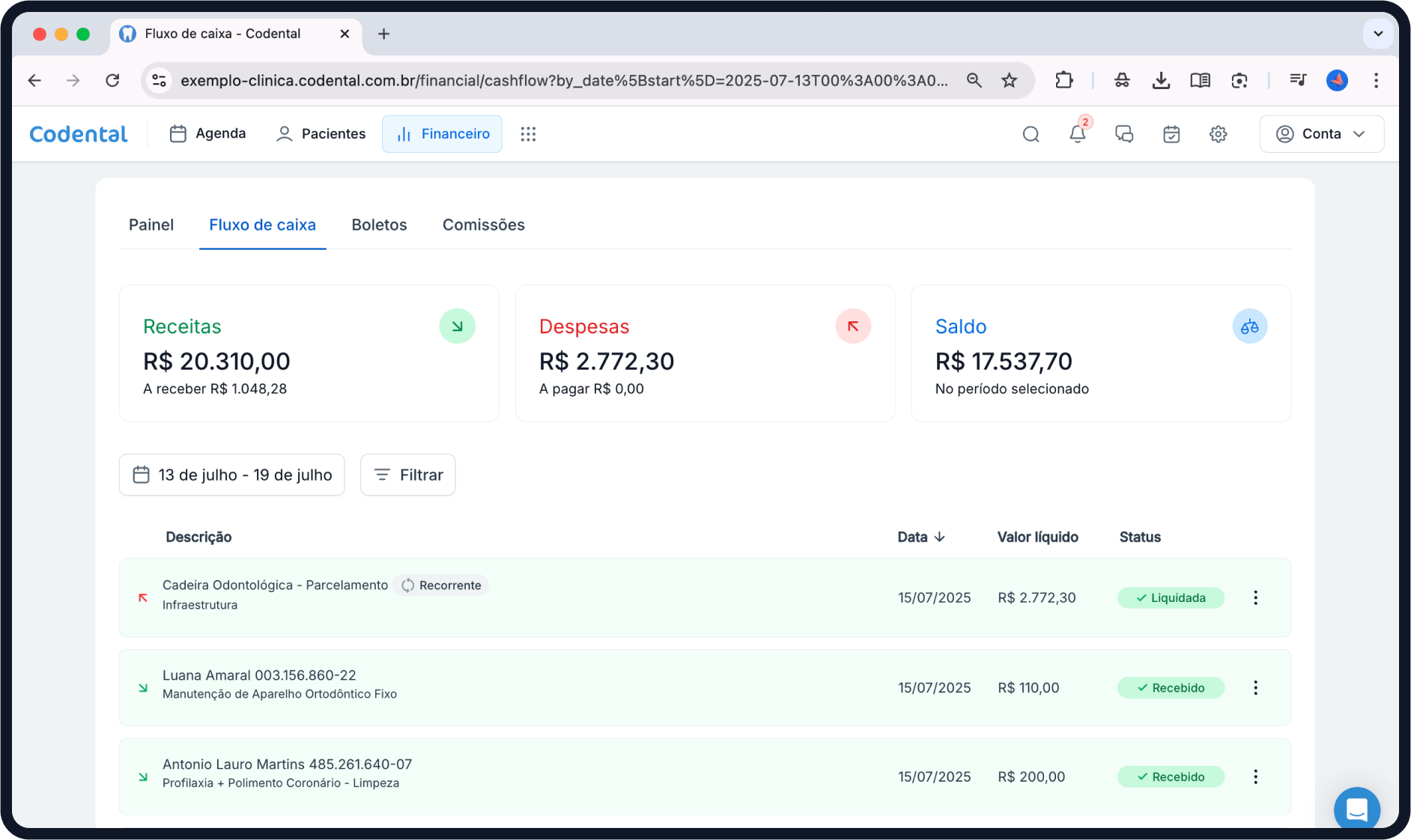
Task: Click the browser address bar URL
Action: point(563,80)
